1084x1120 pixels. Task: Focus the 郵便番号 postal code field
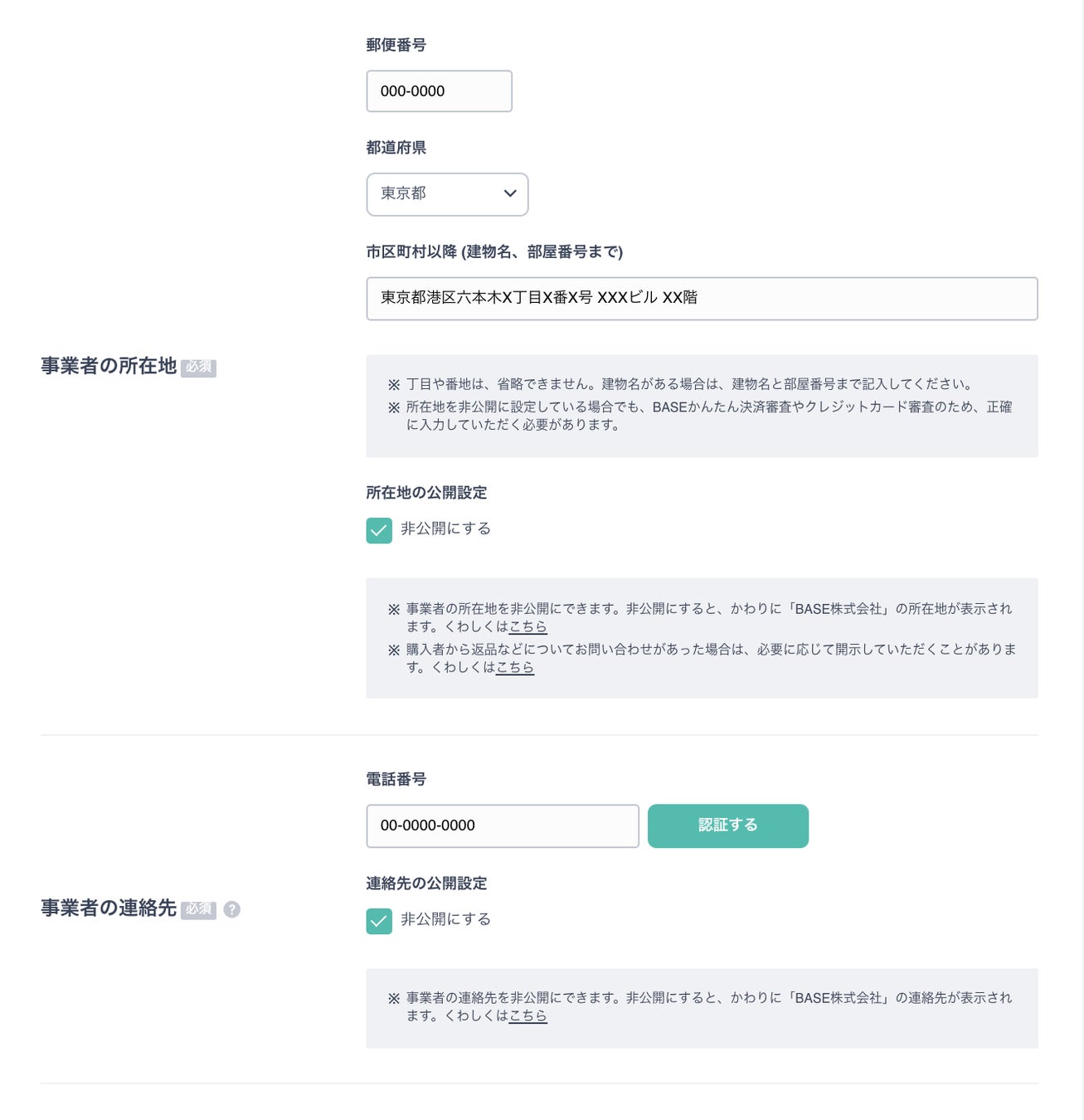[x=439, y=91]
